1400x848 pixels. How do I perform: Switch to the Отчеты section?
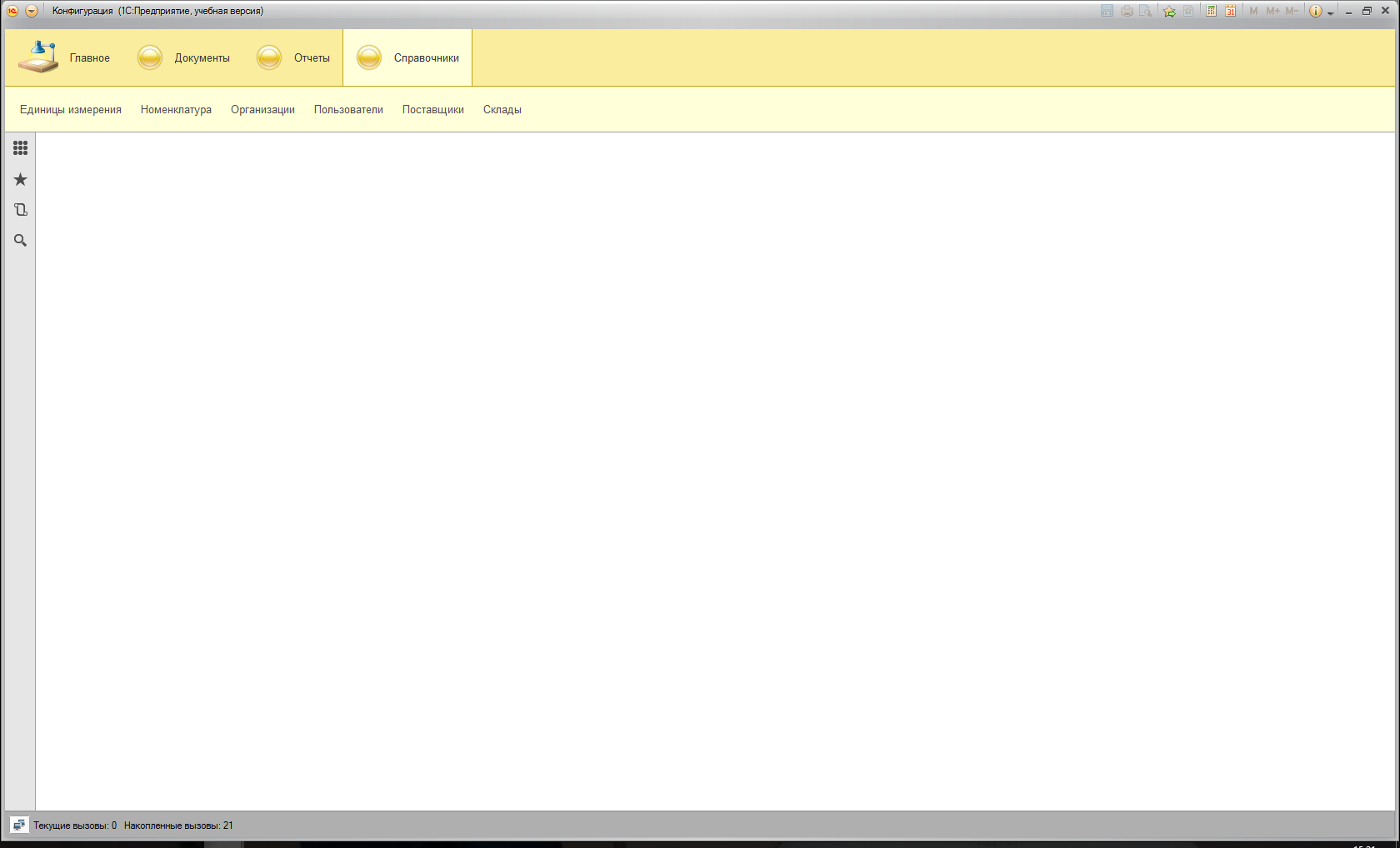coord(293,57)
